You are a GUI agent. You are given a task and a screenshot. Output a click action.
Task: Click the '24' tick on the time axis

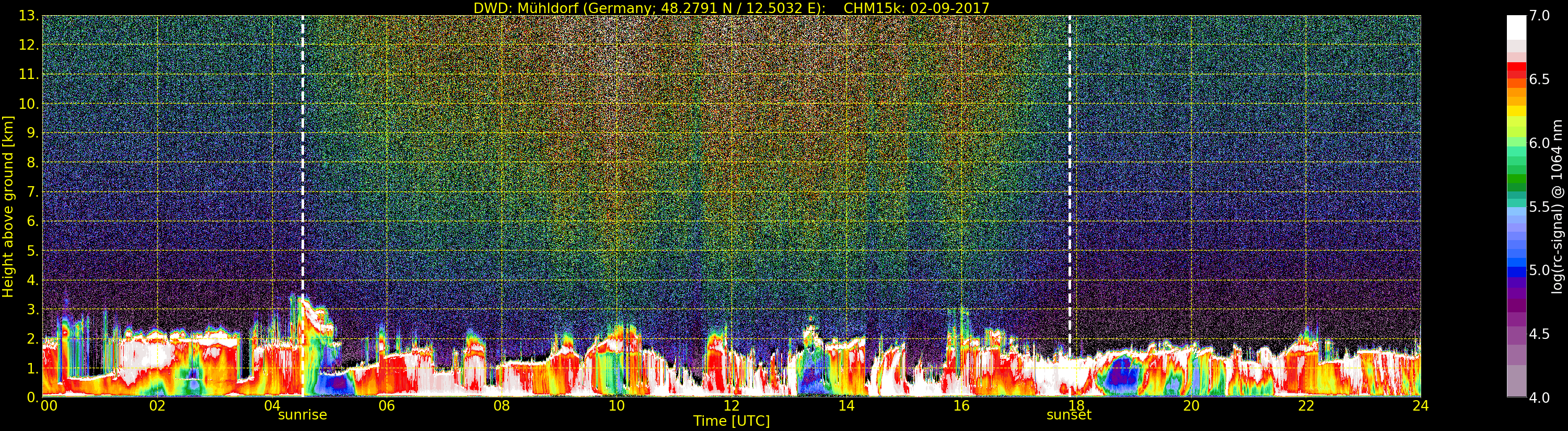click(x=1421, y=406)
